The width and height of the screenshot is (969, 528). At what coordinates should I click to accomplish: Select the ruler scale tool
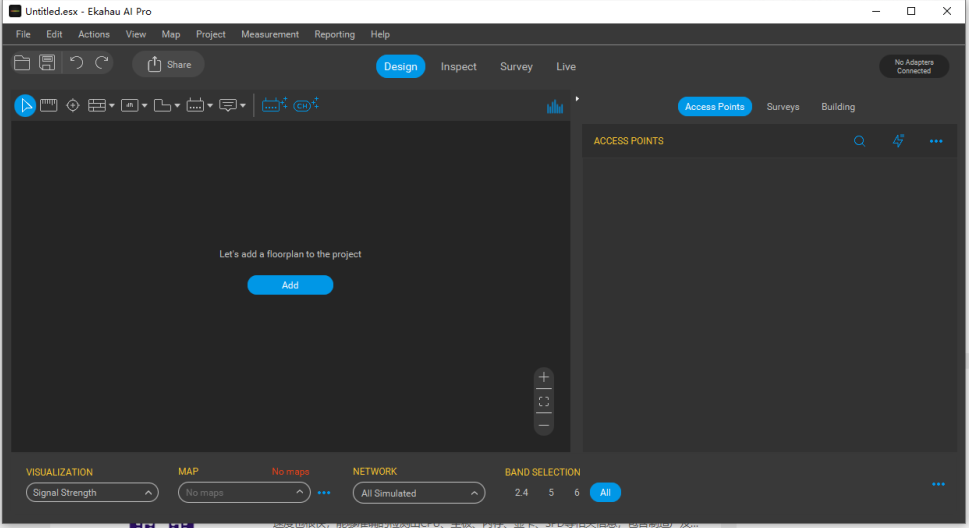[48, 105]
